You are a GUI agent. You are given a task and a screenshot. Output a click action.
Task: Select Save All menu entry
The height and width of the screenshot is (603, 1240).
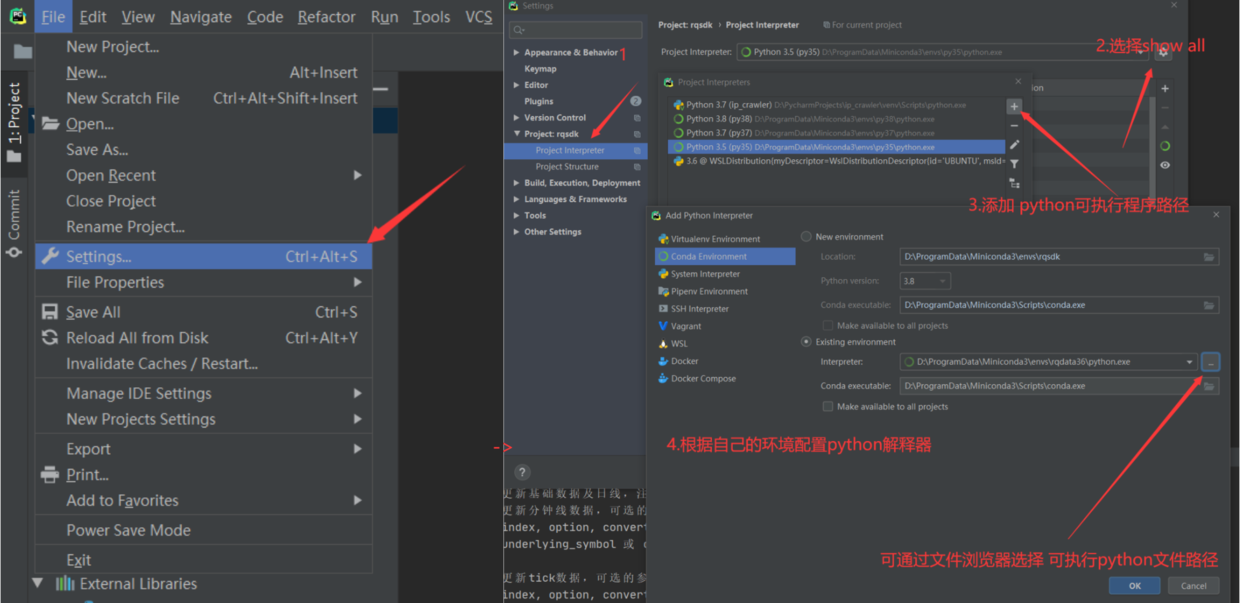tap(204, 312)
